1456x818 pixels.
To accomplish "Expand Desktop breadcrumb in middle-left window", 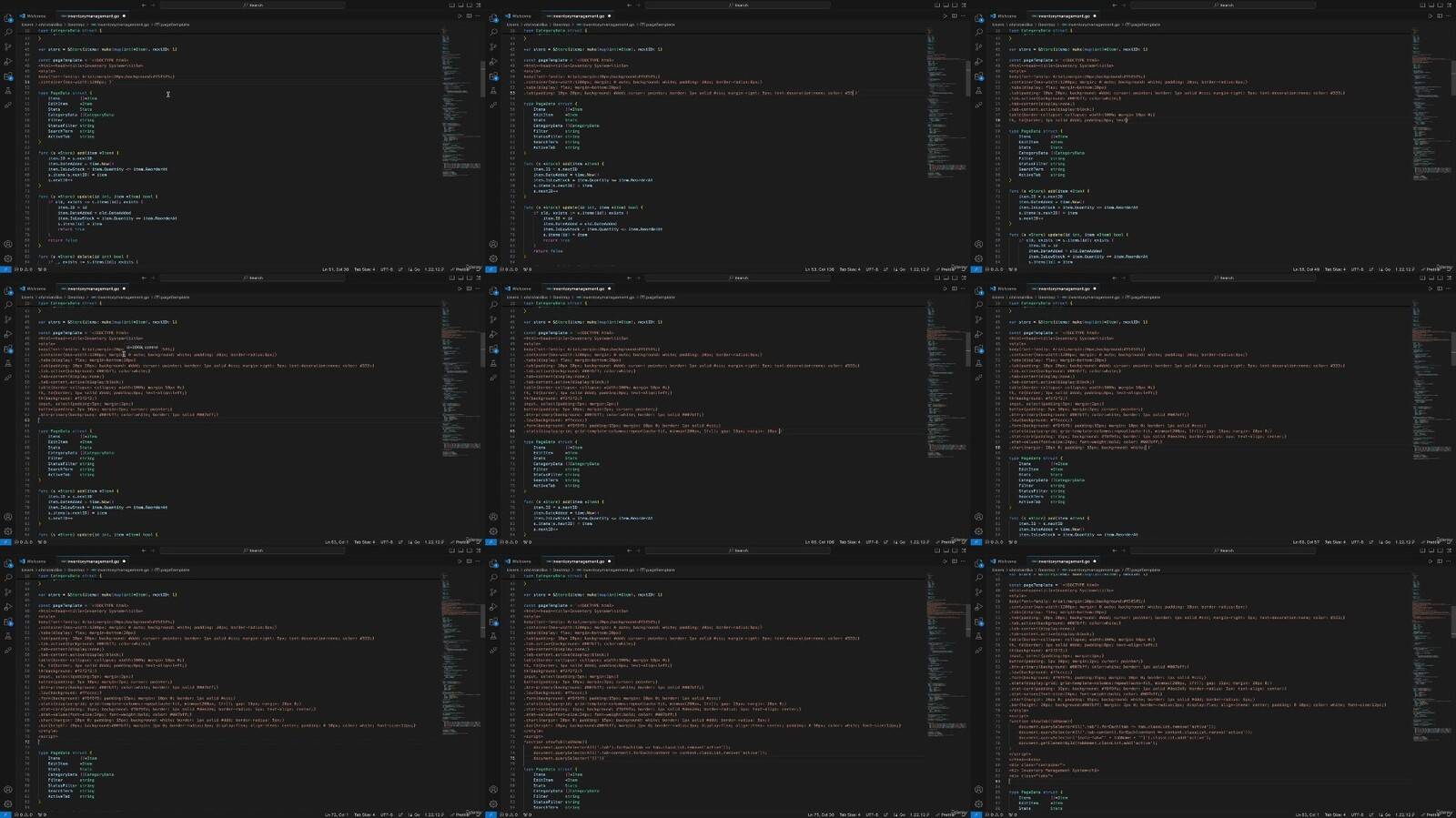I will coord(77,297).
